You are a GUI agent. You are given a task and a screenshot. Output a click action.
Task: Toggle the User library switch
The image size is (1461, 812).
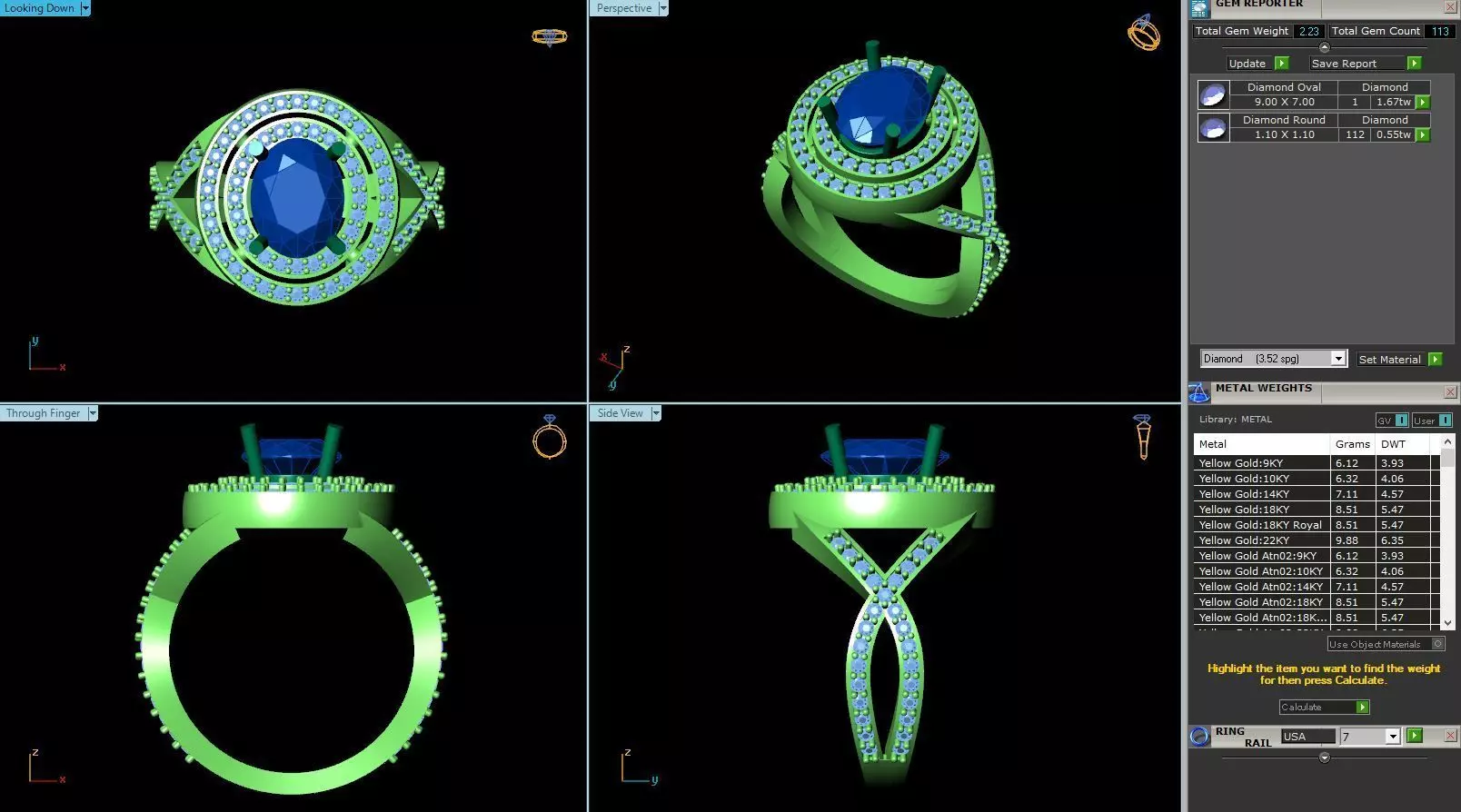click(1432, 421)
